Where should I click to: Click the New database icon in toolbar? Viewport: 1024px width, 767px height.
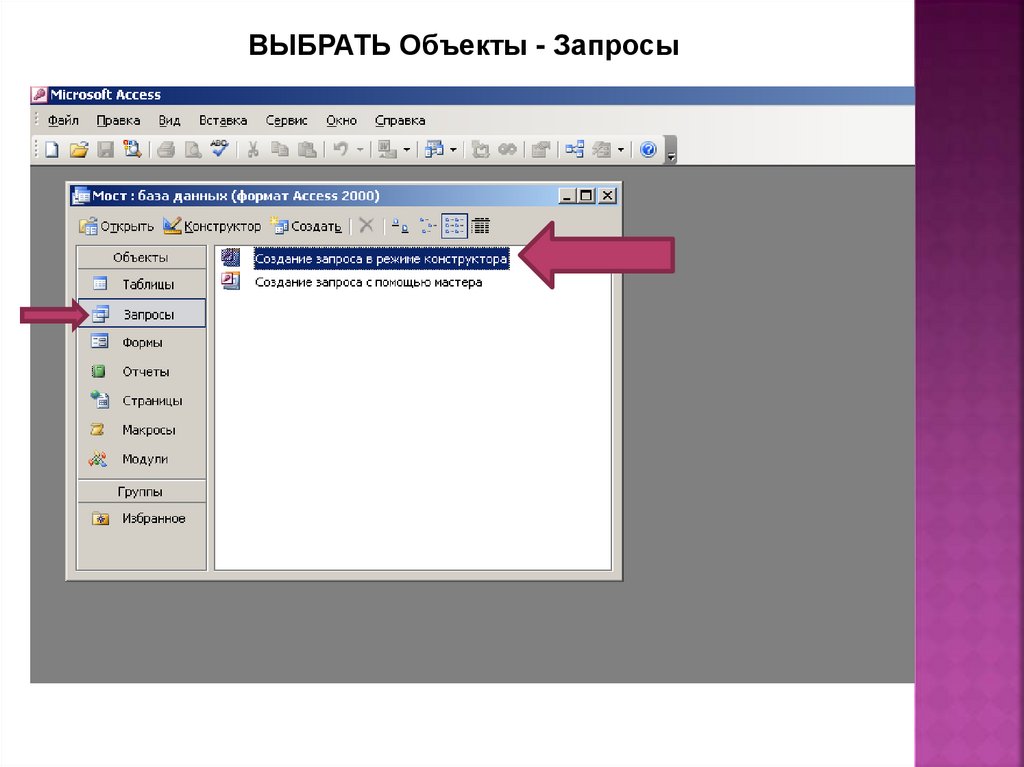[52, 150]
